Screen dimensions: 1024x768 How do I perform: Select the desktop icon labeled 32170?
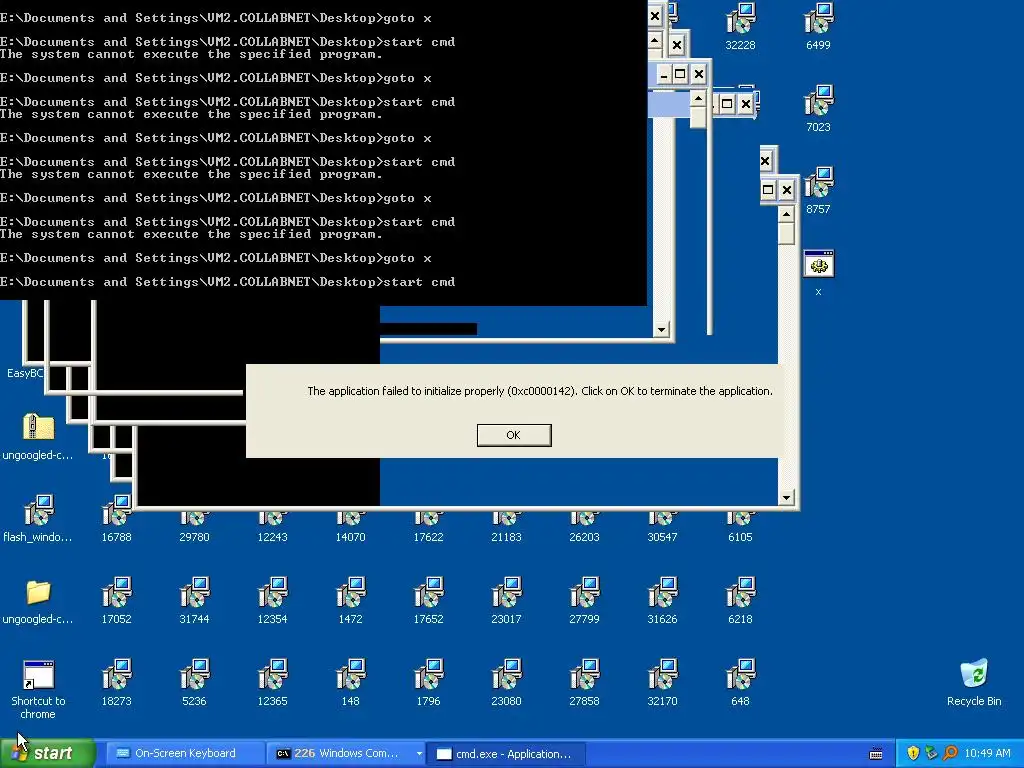click(x=662, y=682)
